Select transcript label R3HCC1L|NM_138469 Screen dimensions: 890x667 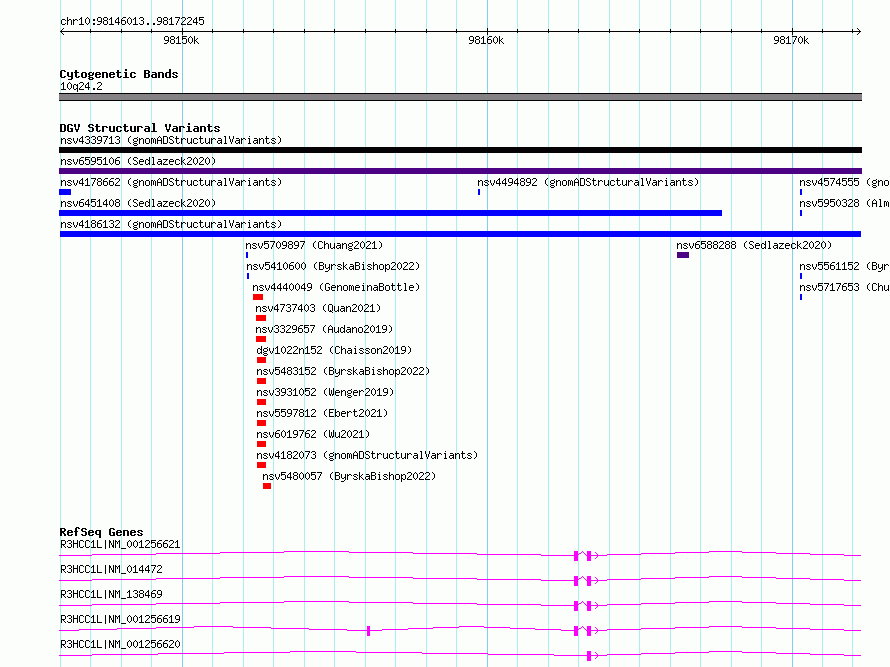pyautogui.click(x=111, y=594)
